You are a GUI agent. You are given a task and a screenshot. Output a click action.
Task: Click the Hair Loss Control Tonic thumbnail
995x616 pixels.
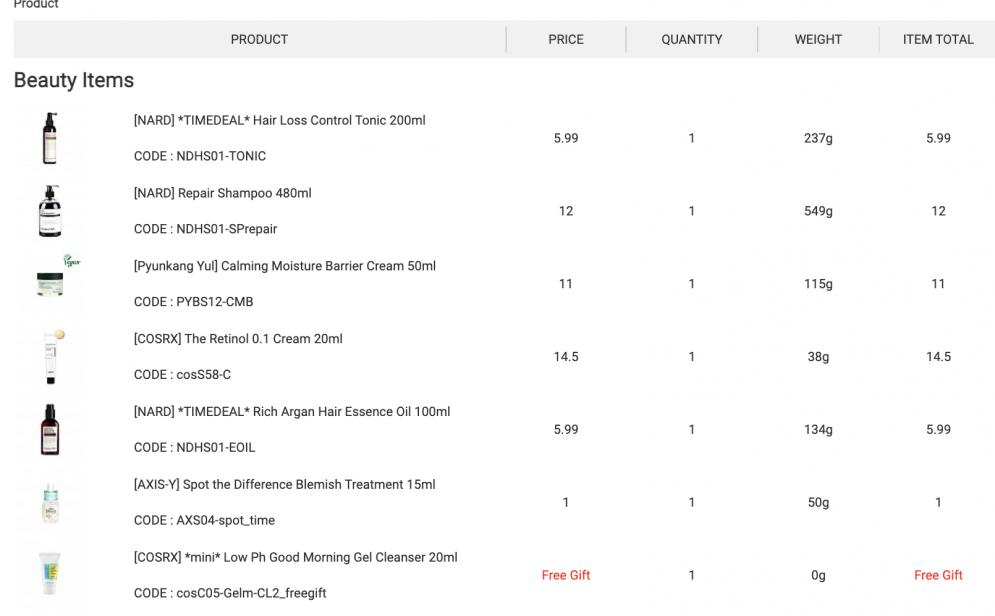coord(49,138)
